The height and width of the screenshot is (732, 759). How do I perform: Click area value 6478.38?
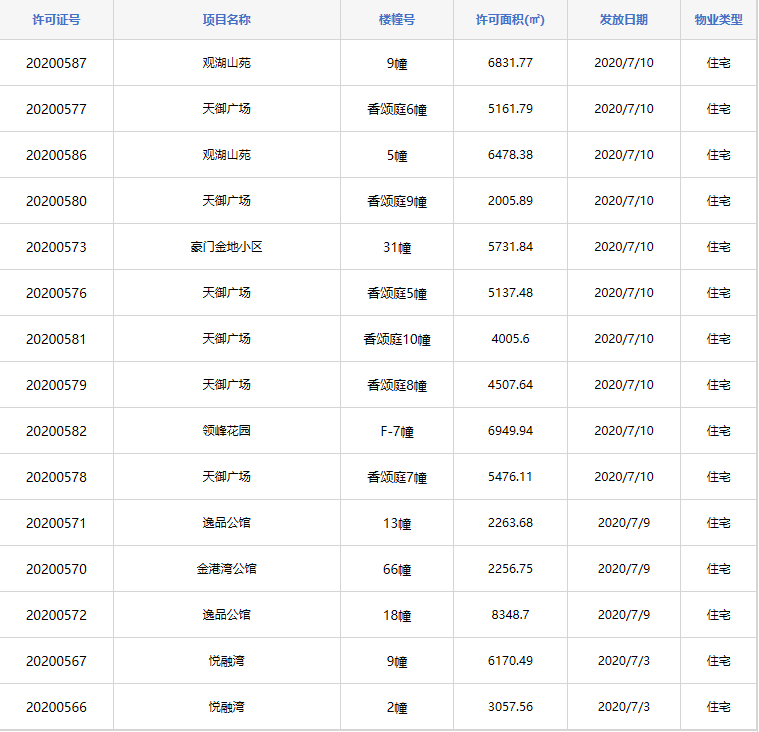[510, 155]
